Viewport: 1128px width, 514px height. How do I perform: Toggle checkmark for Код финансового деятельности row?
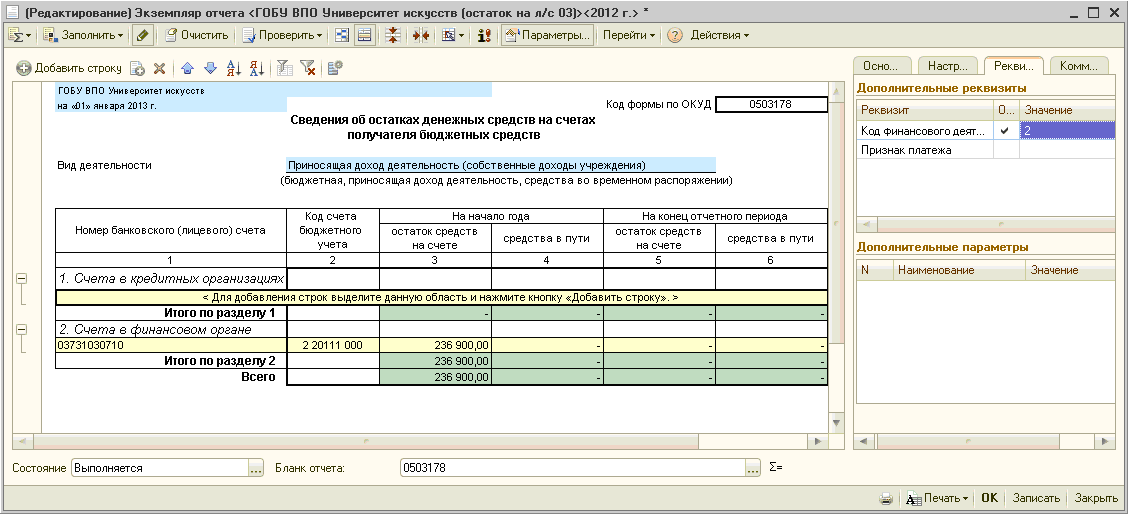point(1005,130)
